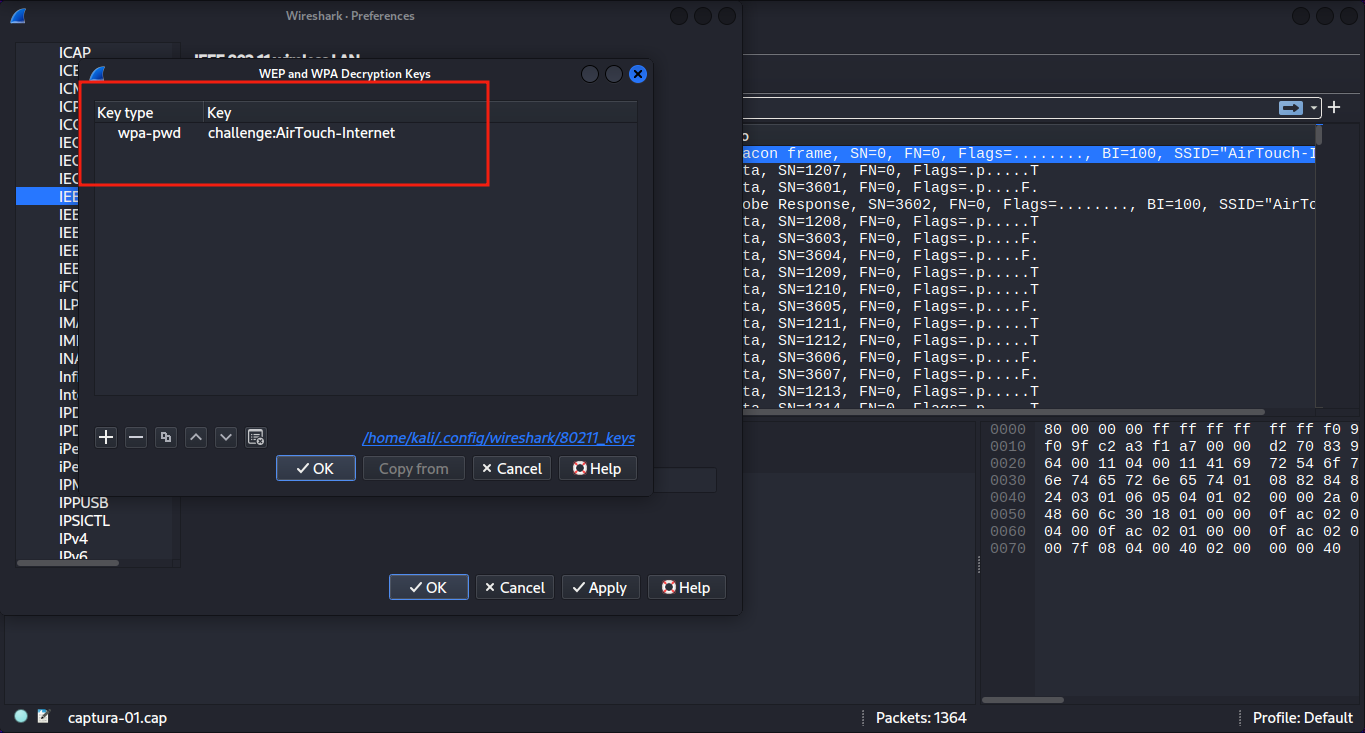Image resolution: width=1365 pixels, height=733 pixels.
Task: Click the Apply button in Preferences
Action: (599, 587)
